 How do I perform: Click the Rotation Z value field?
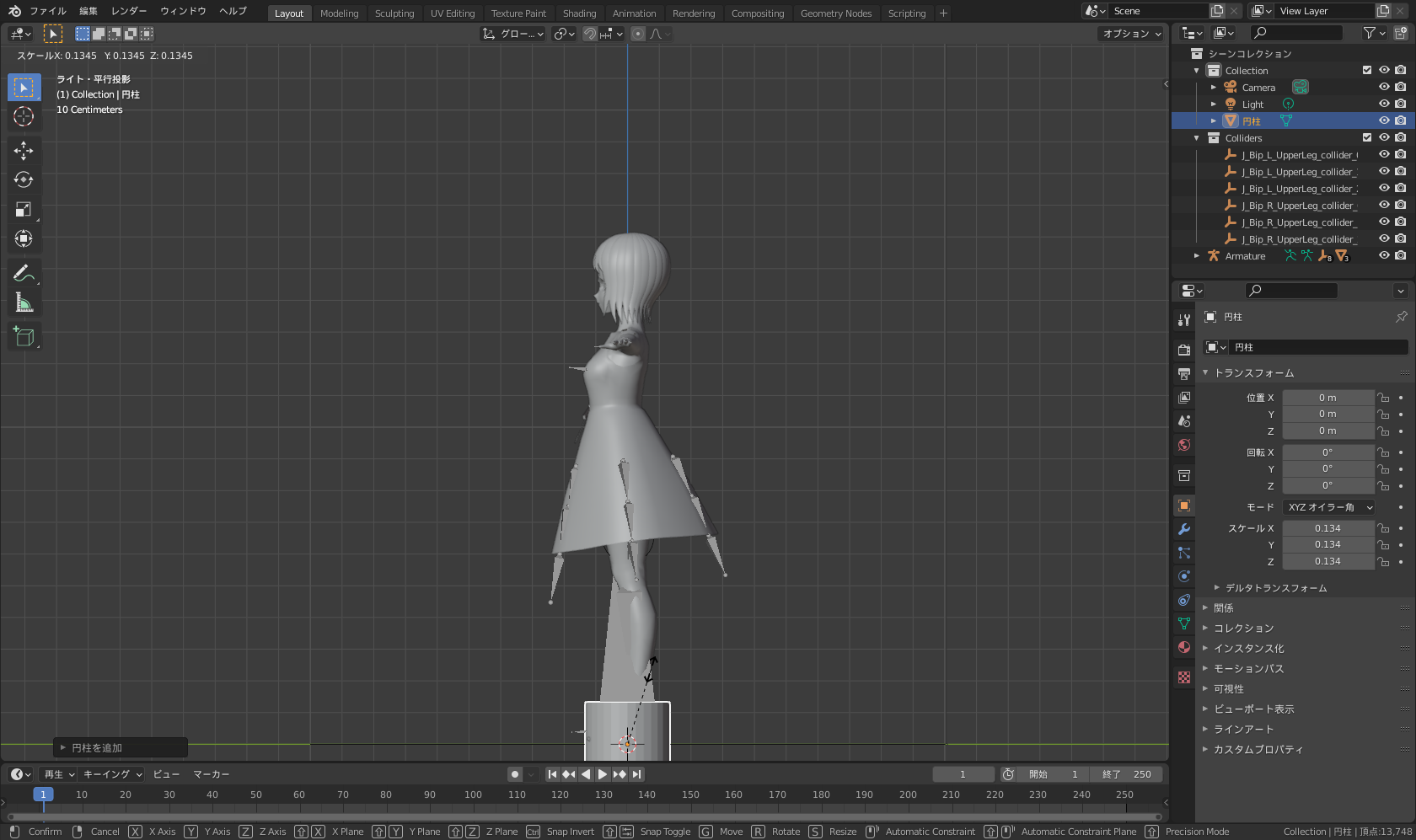pyautogui.click(x=1328, y=486)
